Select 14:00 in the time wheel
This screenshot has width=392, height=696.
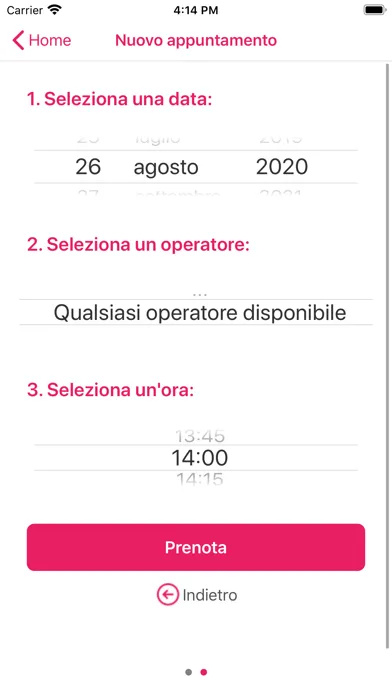(x=200, y=458)
